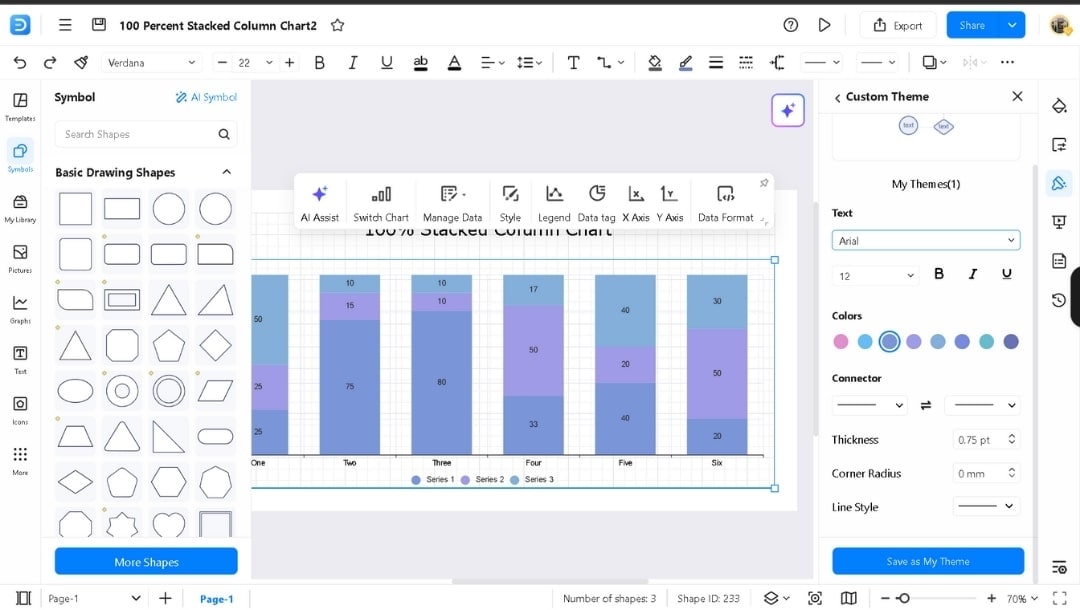Select the pink color swatch
Viewport: 1080px width, 610px height.
[x=840, y=341]
